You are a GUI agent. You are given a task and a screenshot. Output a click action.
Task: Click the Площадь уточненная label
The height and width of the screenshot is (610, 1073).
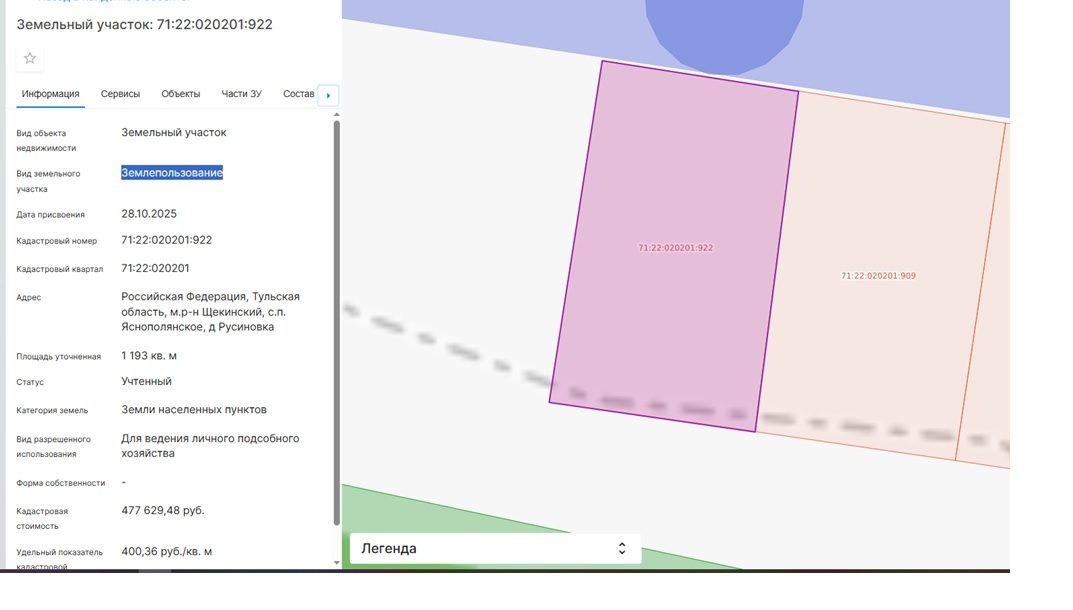tap(59, 357)
